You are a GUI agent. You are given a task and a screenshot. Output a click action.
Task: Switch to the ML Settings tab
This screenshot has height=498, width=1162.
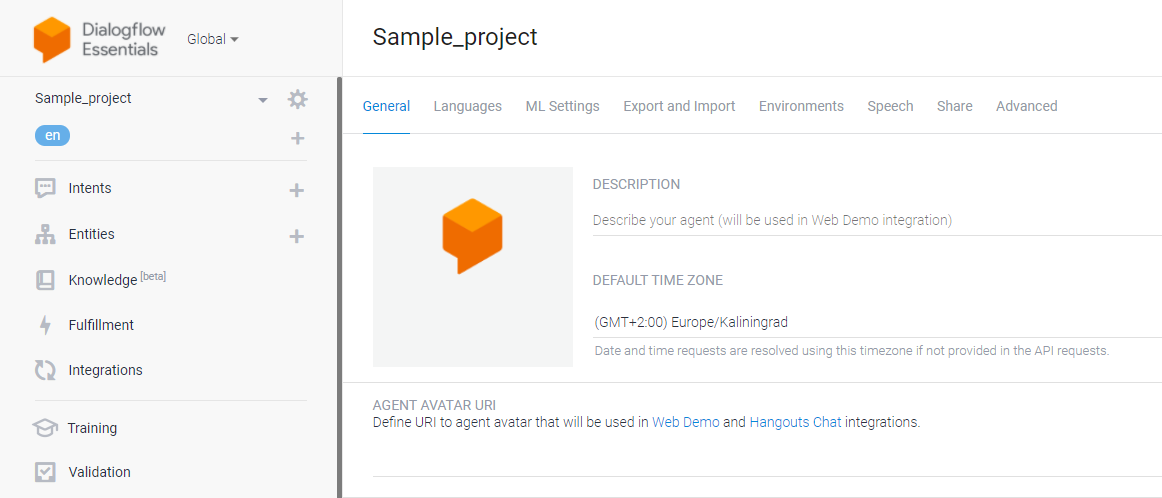click(x=562, y=106)
